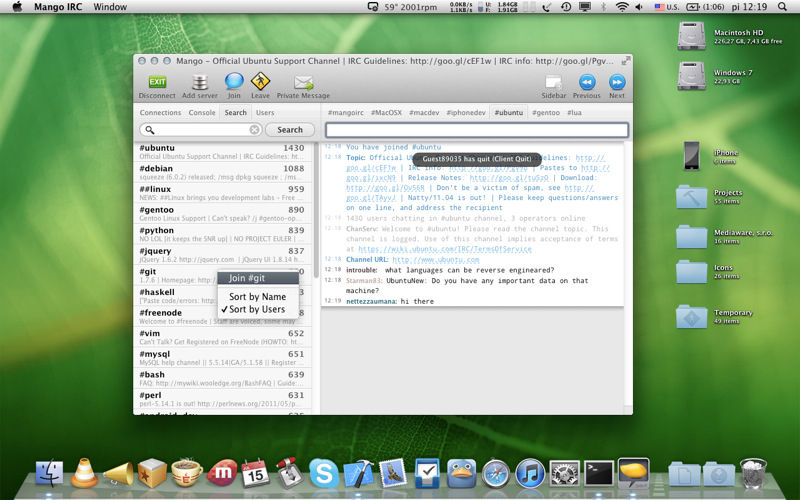Open the Windows 7 drive on desktop

click(x=691, y=76)
